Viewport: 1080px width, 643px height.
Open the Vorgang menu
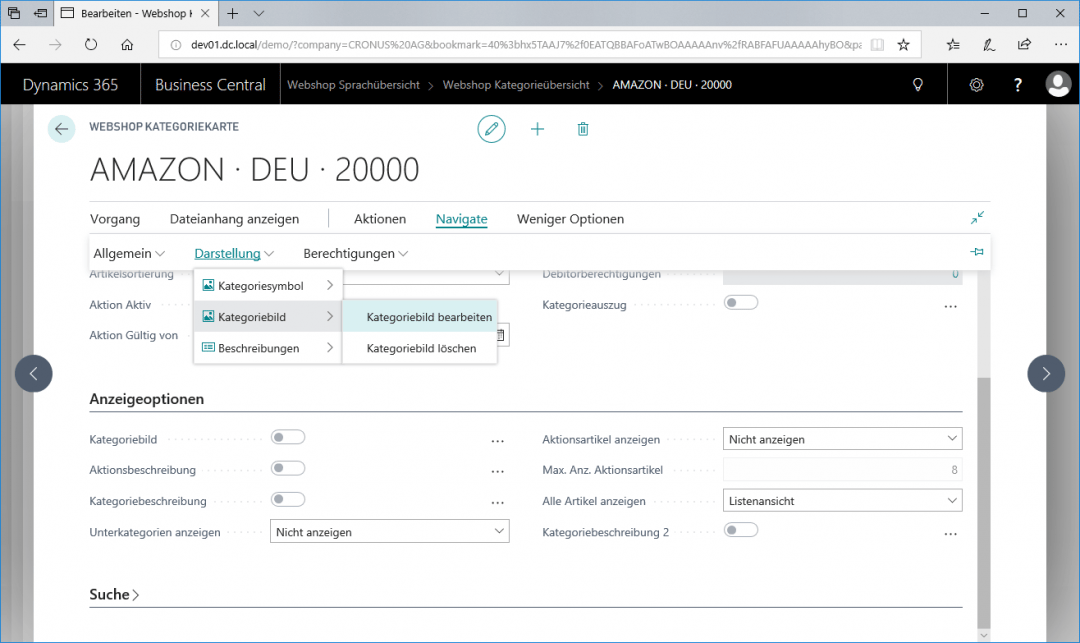pos(115,219)
